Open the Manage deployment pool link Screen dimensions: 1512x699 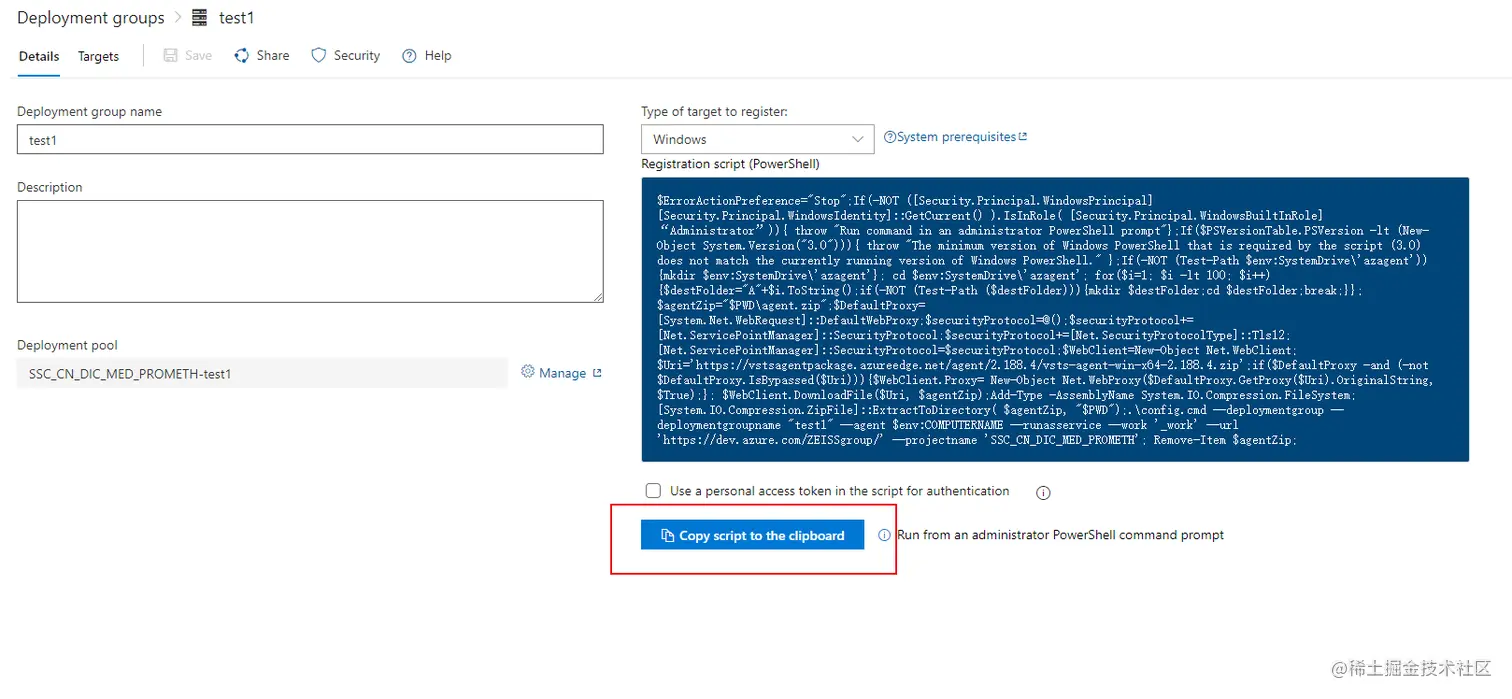point(562,373)
